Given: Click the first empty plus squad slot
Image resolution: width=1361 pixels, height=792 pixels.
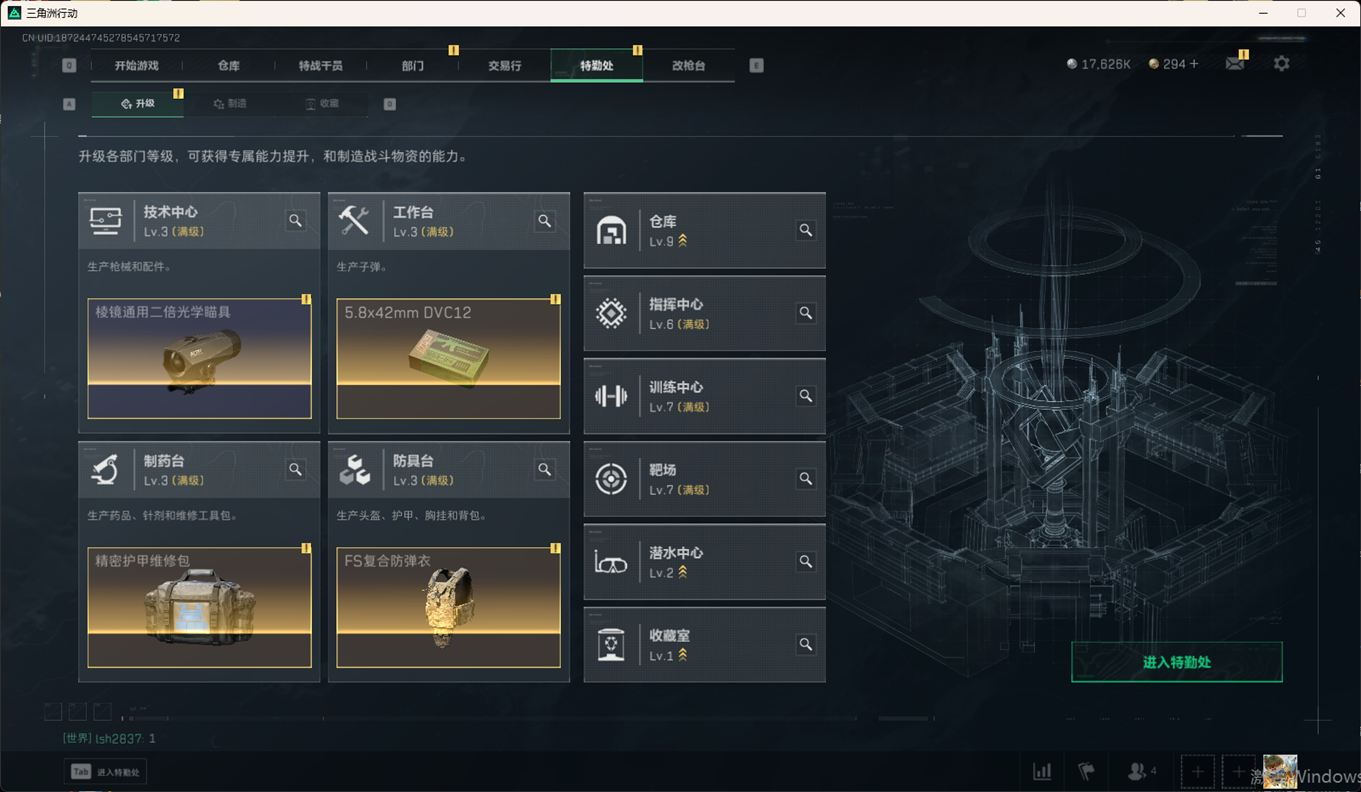Looking at the screenshot, I should click(x=1197, y=772).
